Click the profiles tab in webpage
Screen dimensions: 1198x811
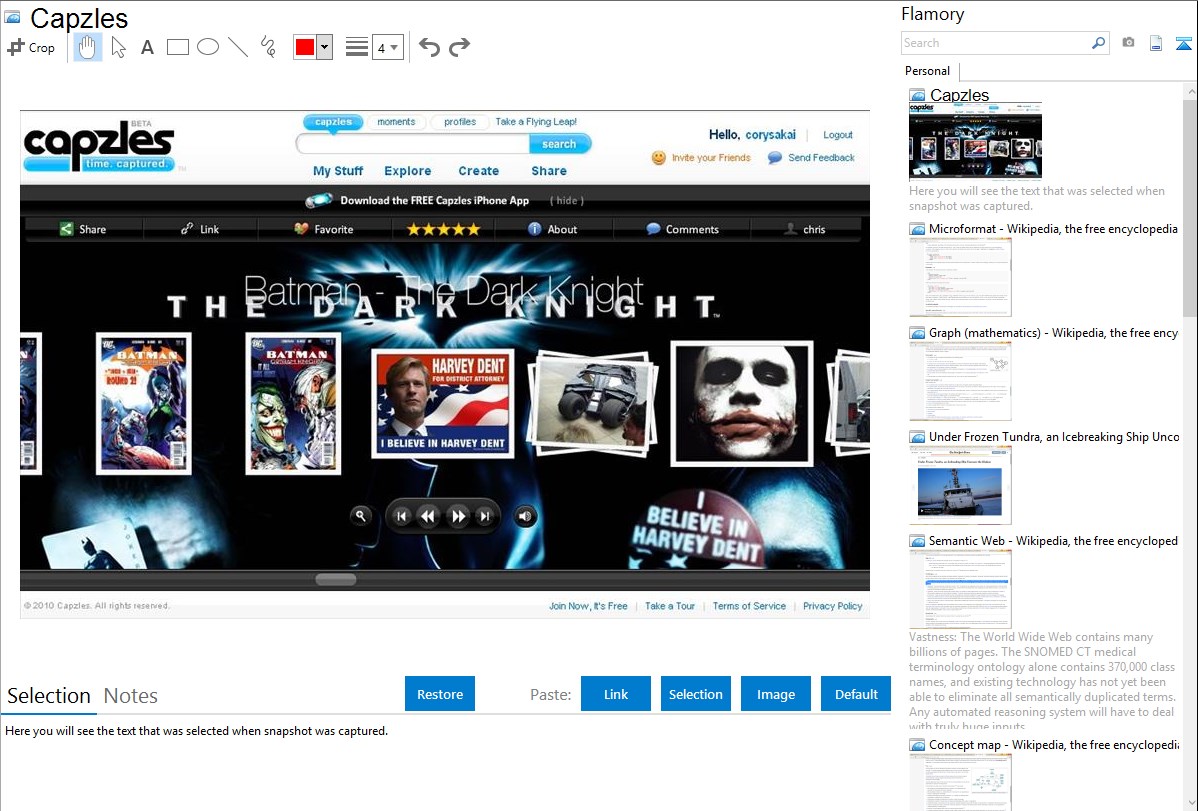point(459,122)
